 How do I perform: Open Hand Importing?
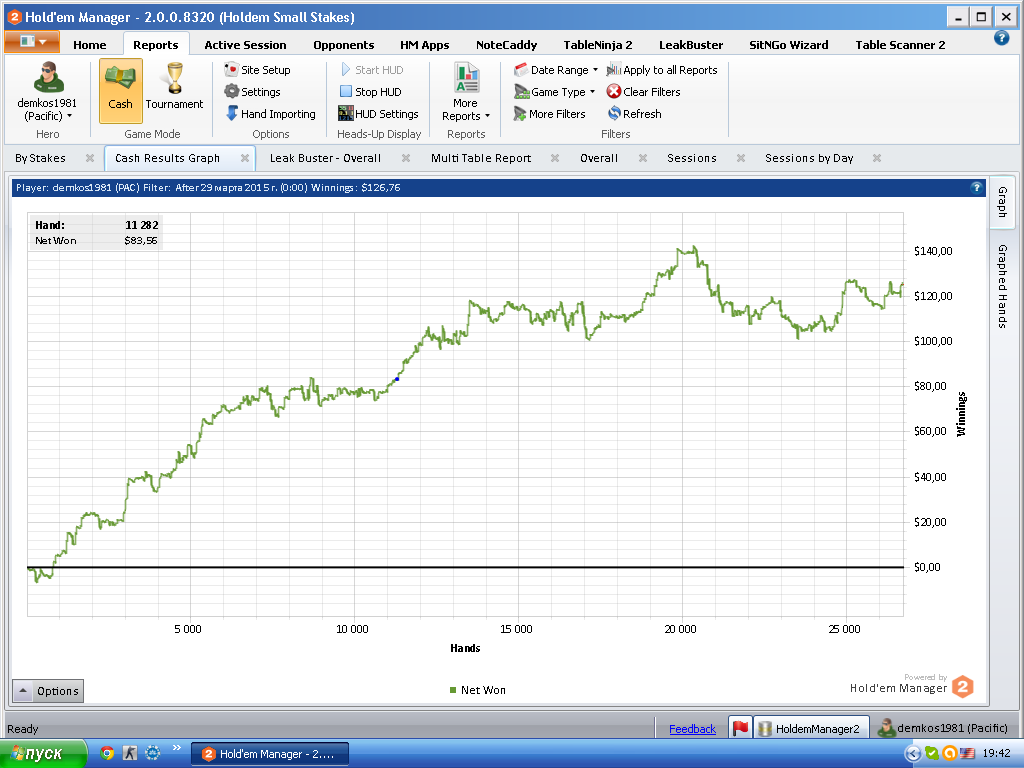click(270, 114)
